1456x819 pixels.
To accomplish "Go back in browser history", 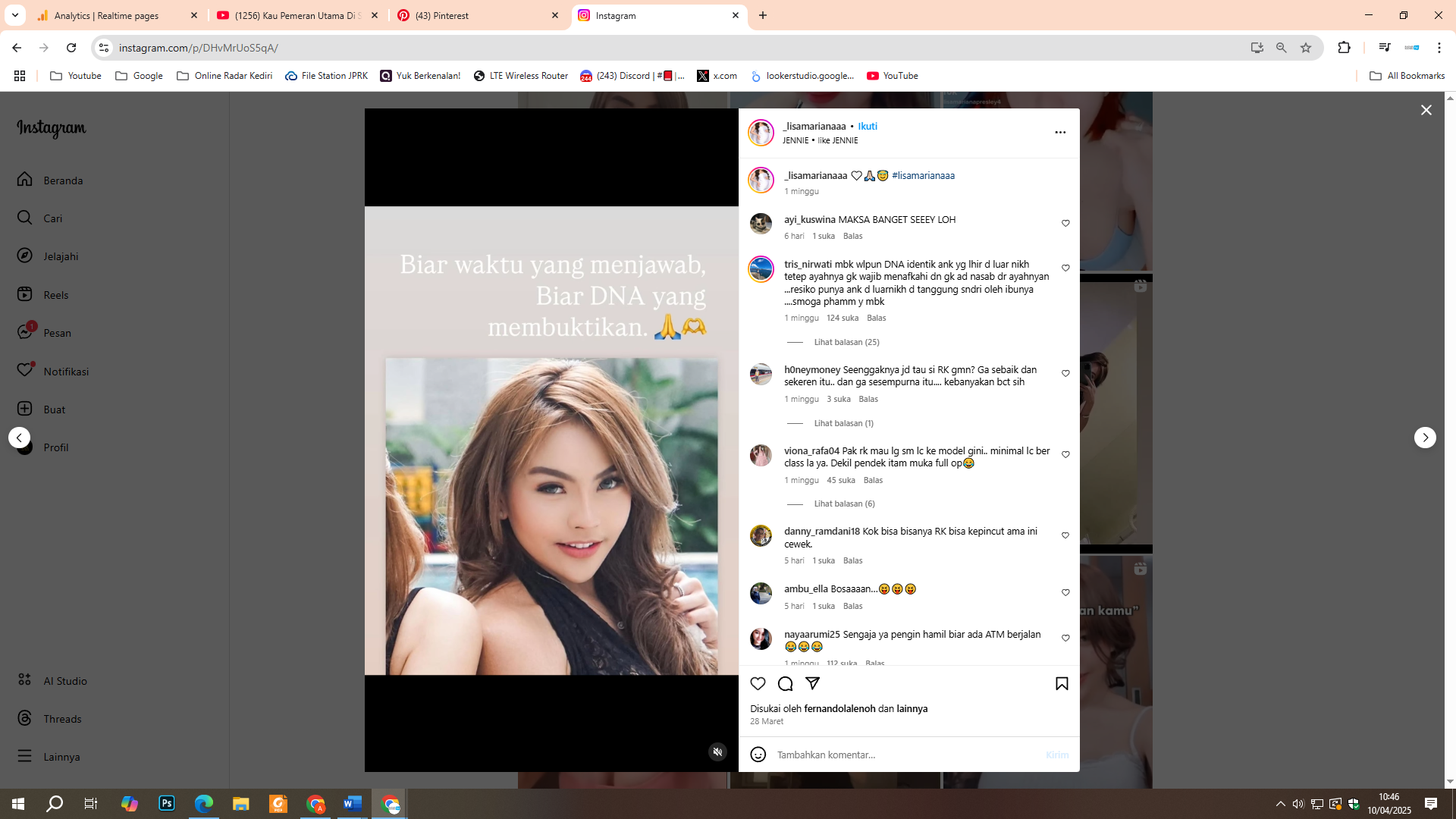I will [x=17, y=48].
